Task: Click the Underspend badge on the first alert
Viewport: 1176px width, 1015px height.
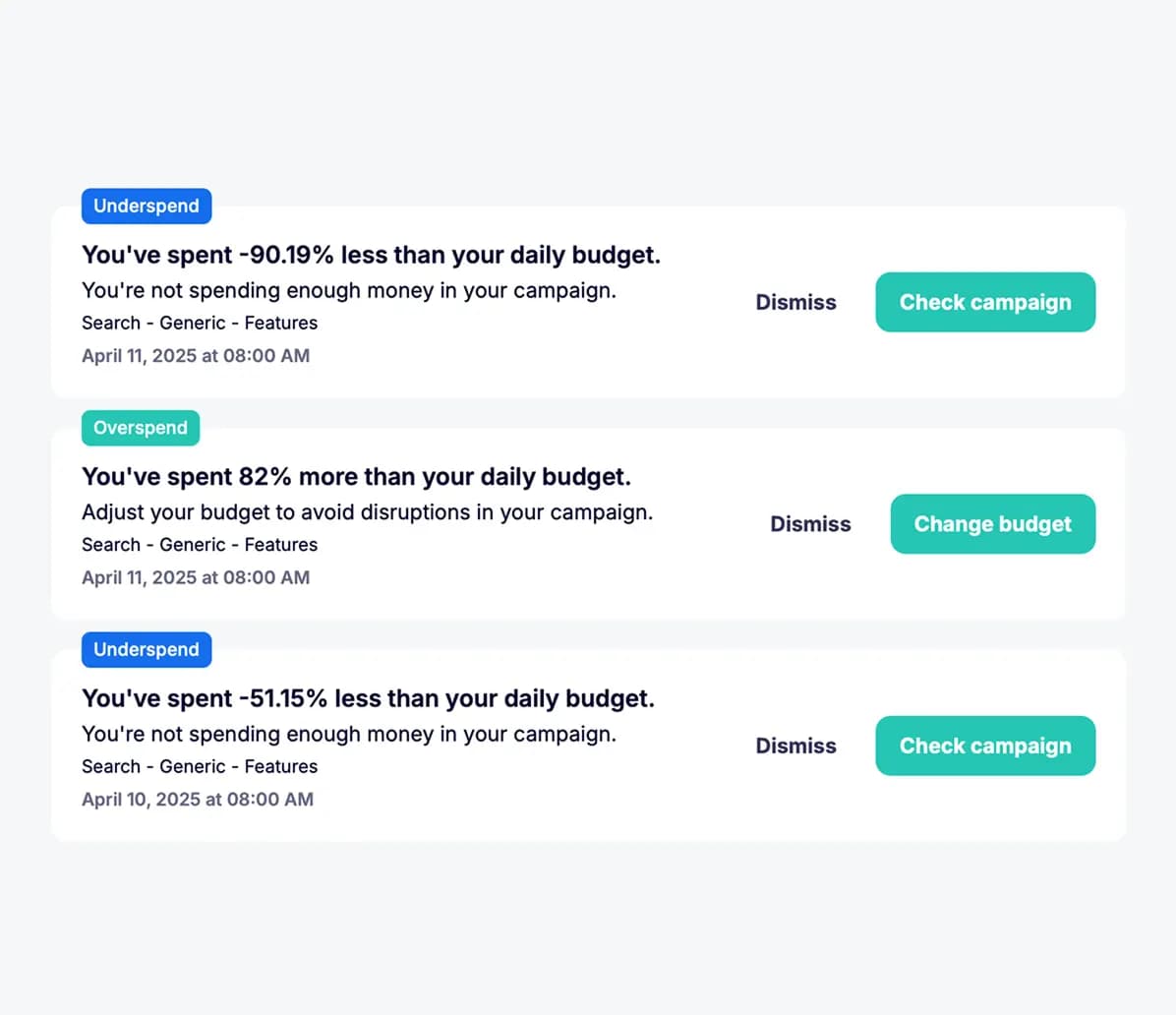Action: (x=146, y=206)
